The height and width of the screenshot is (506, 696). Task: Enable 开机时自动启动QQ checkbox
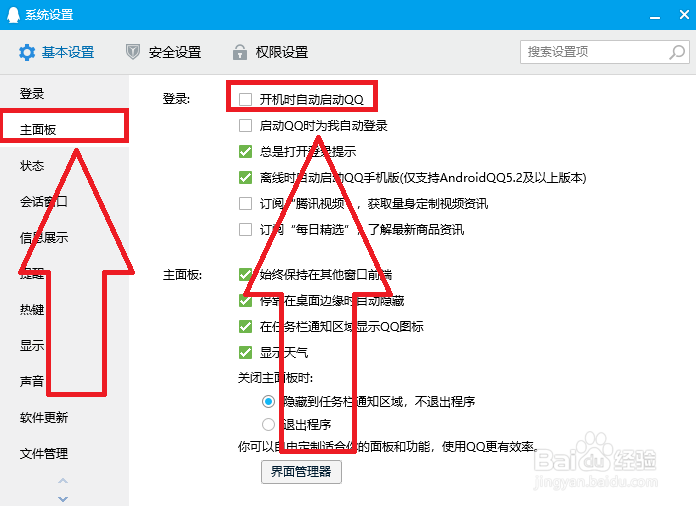[x=245, y=99]
